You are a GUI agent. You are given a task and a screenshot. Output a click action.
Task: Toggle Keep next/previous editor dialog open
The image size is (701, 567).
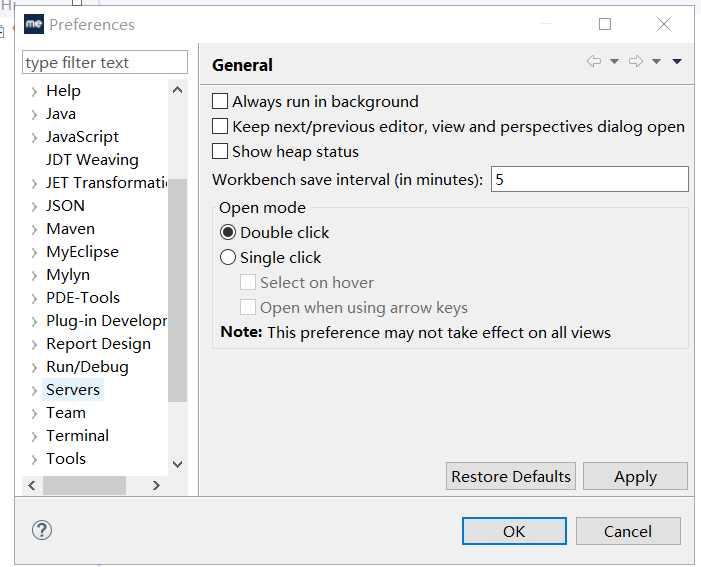(x=221, y=127)
